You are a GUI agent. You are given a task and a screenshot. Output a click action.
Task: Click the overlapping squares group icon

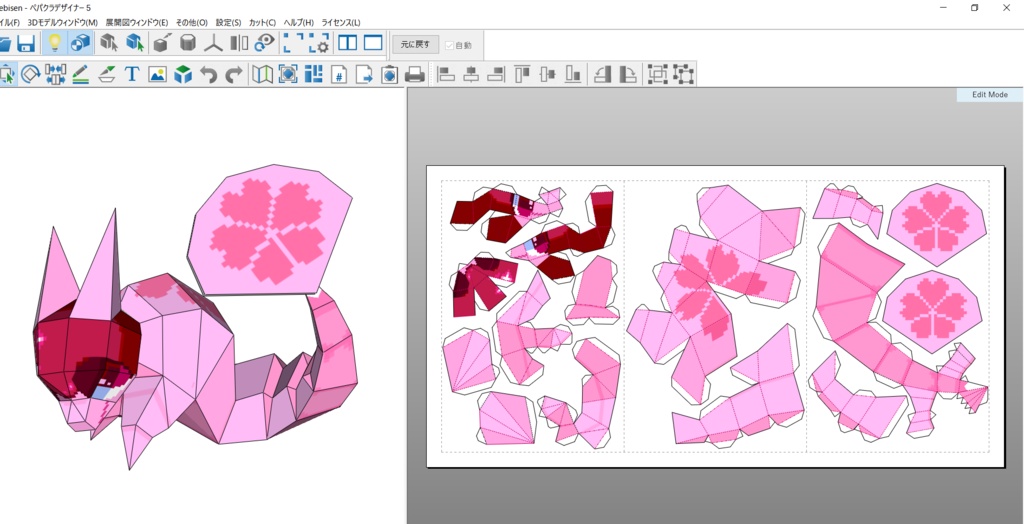coord(658,74)
